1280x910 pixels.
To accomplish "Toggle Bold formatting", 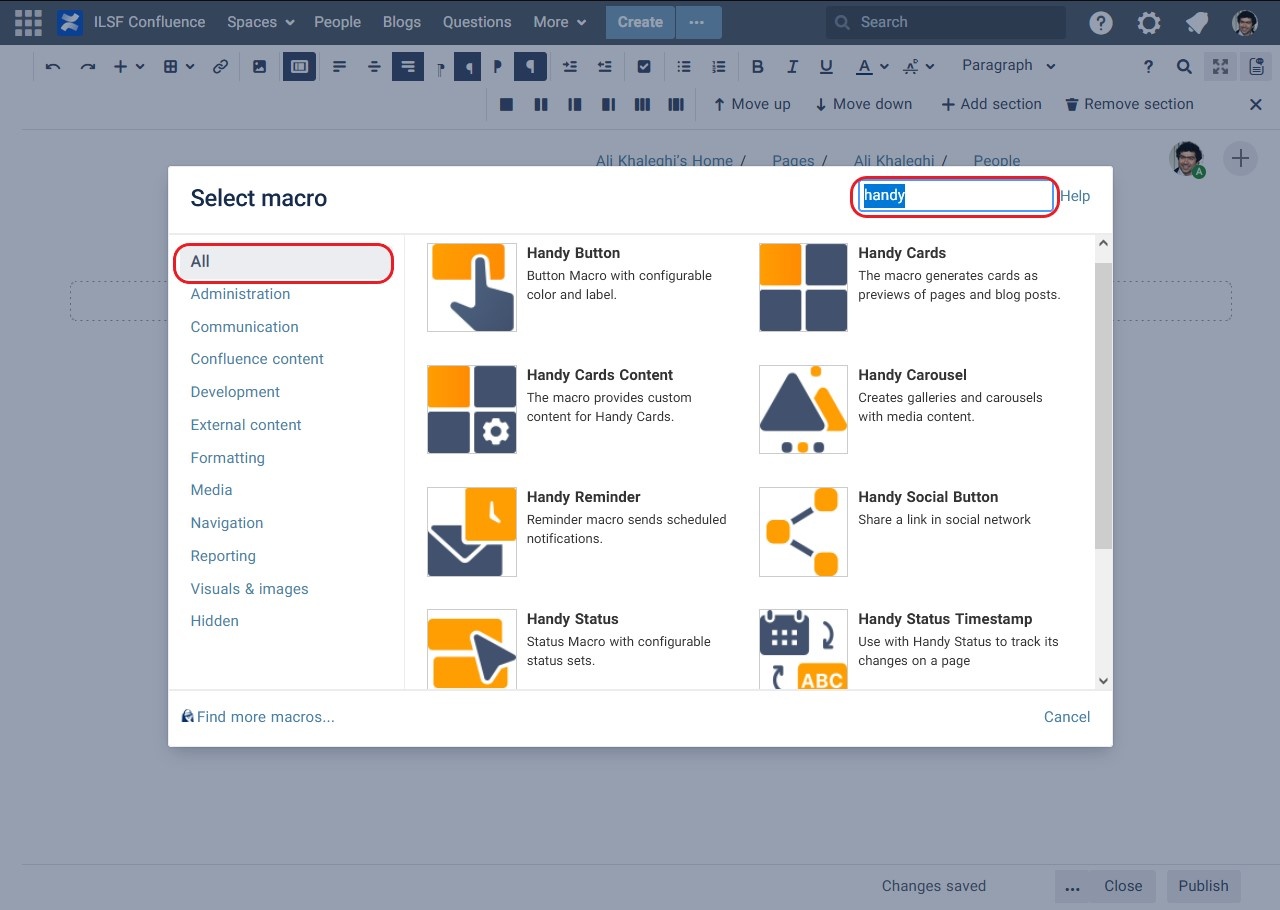I will point(758,66).
